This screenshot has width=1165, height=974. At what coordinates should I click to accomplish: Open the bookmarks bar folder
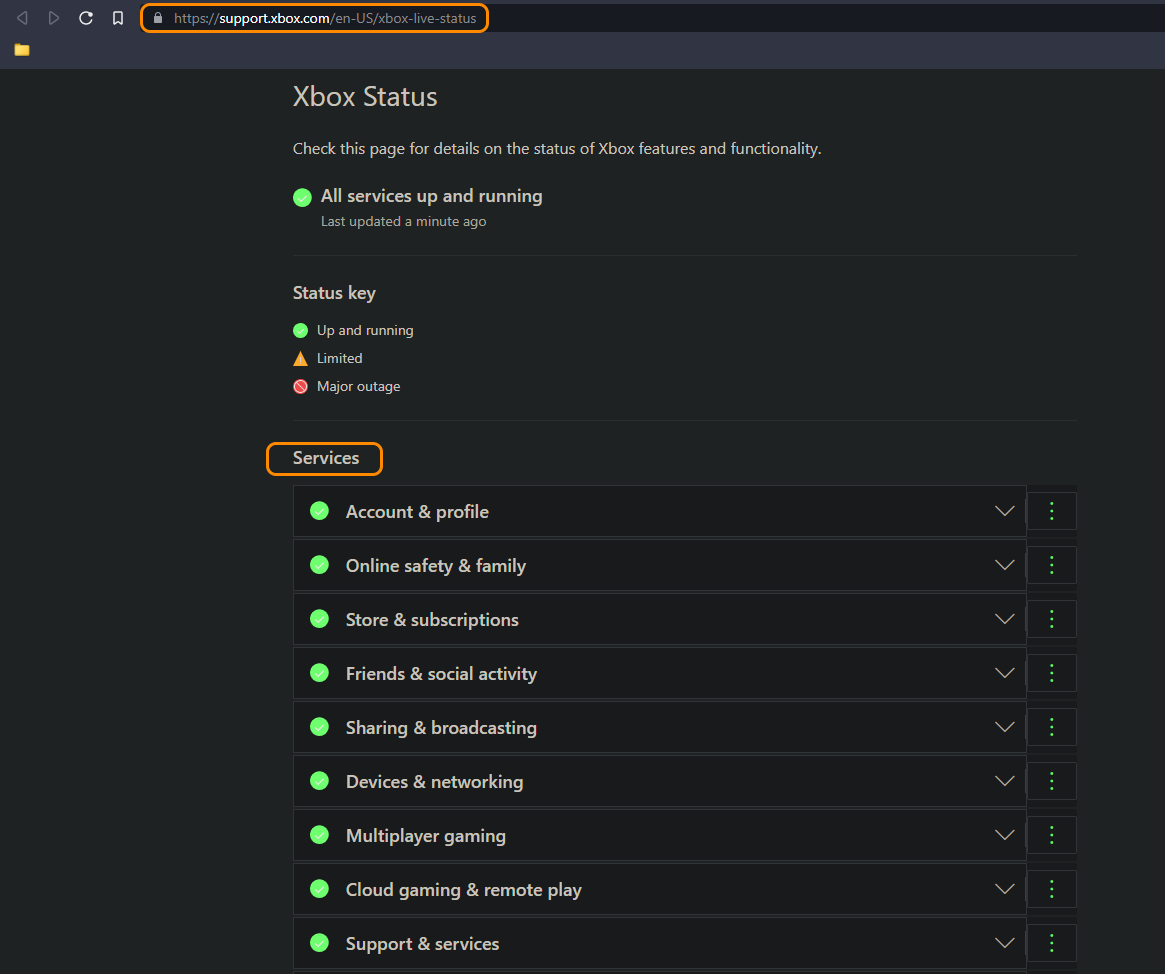22,50
